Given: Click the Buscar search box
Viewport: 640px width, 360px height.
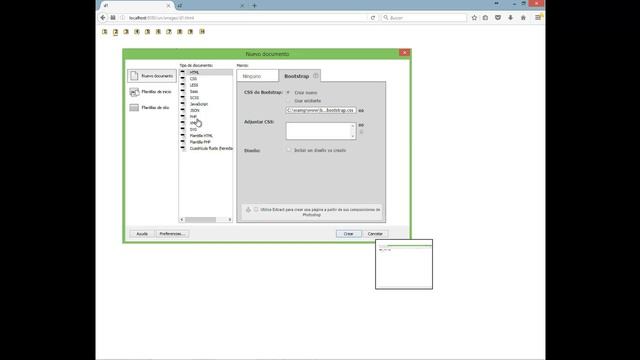Looking at the screenshot, I should click(x=424, y=18).
